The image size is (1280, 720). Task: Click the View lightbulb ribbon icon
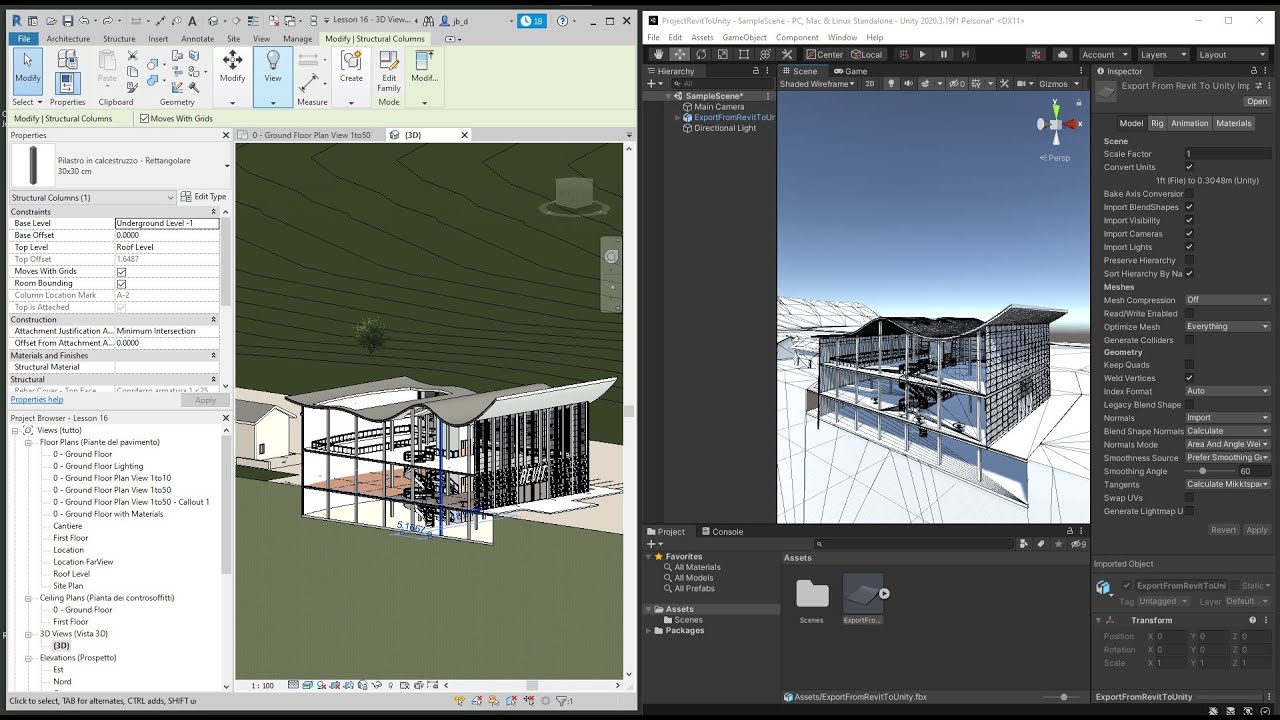272,62
